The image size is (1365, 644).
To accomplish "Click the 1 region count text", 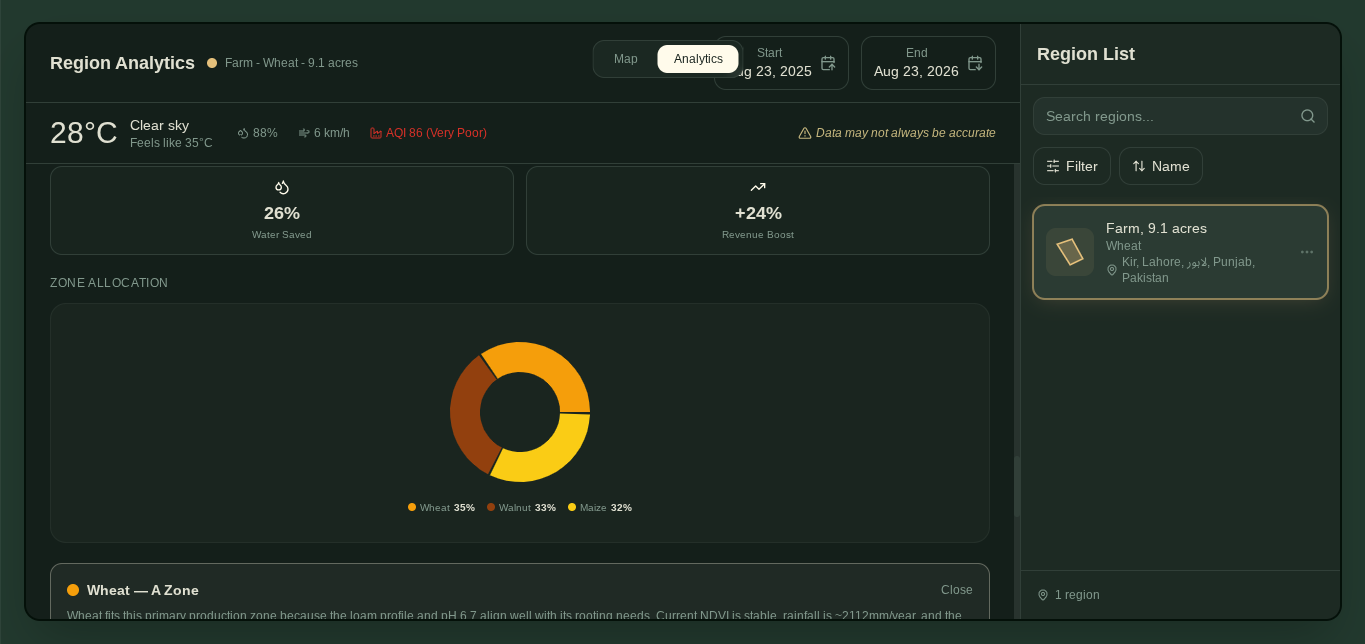I will tap(1077, 595).
